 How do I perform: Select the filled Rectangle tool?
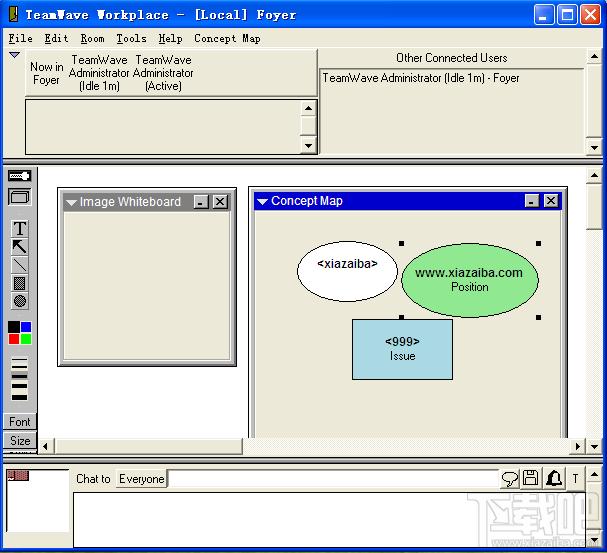click(x=19, y=283)
